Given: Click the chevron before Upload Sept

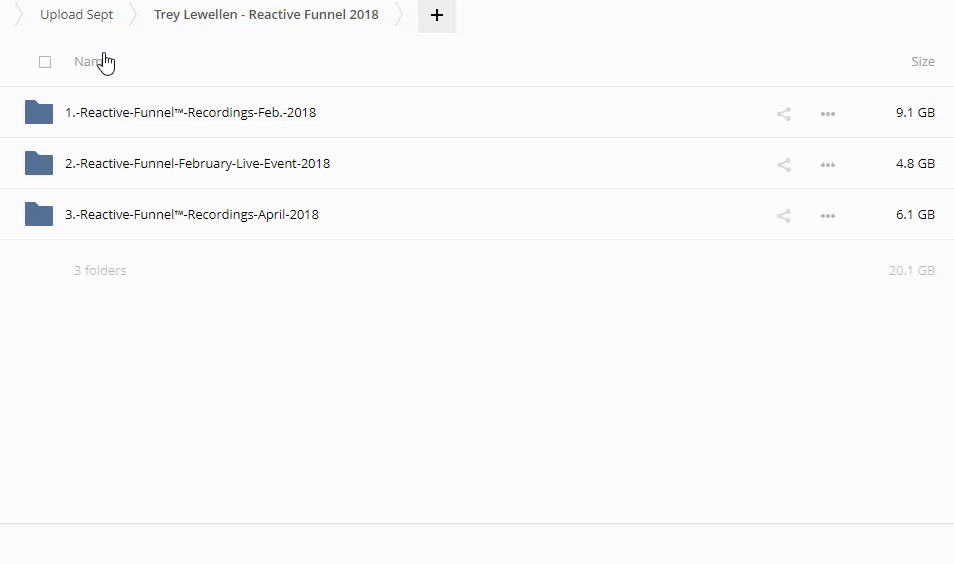Looking at the screenshot, I should pyautogui.click(x=19, y=15).
